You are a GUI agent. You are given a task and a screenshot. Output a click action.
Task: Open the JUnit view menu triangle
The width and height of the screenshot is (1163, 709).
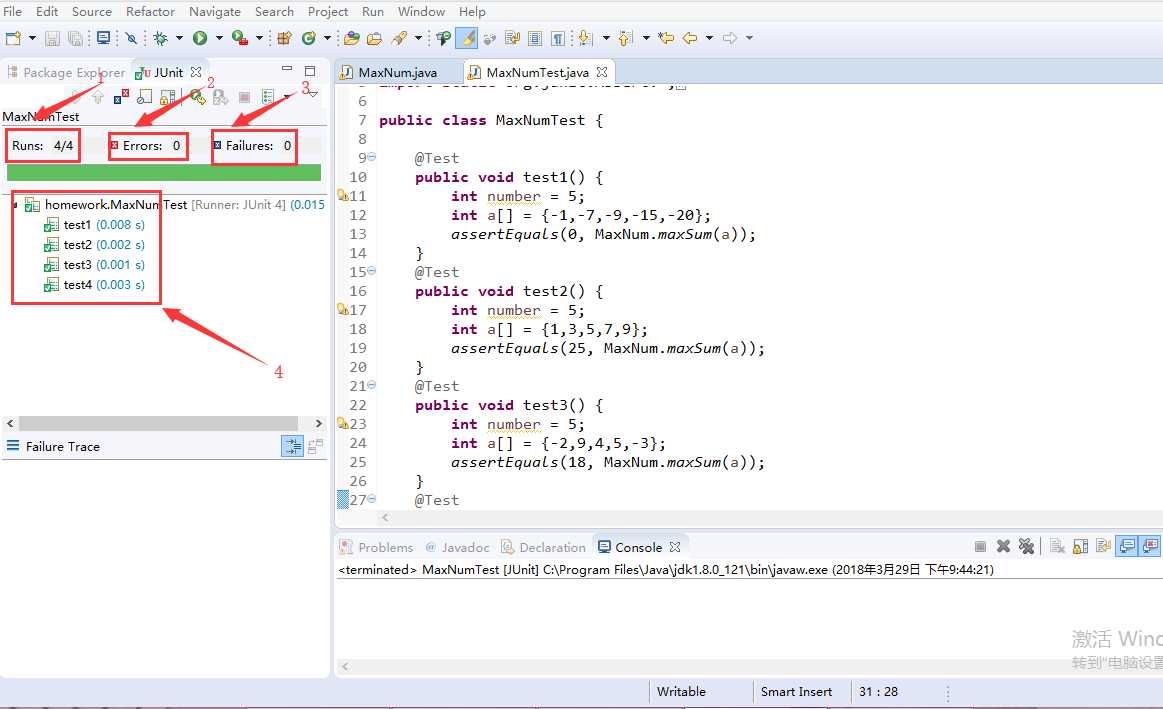(x=313, y=95)
